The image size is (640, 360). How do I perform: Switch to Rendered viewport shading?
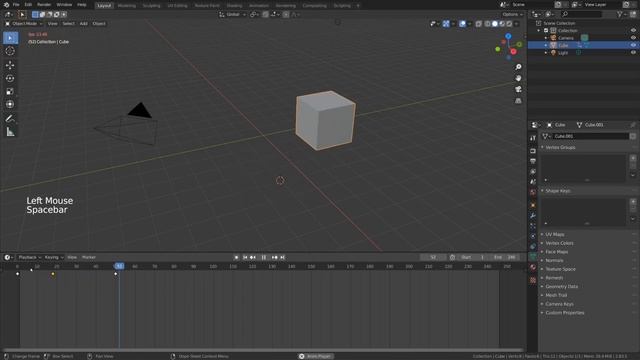(509, 24)
